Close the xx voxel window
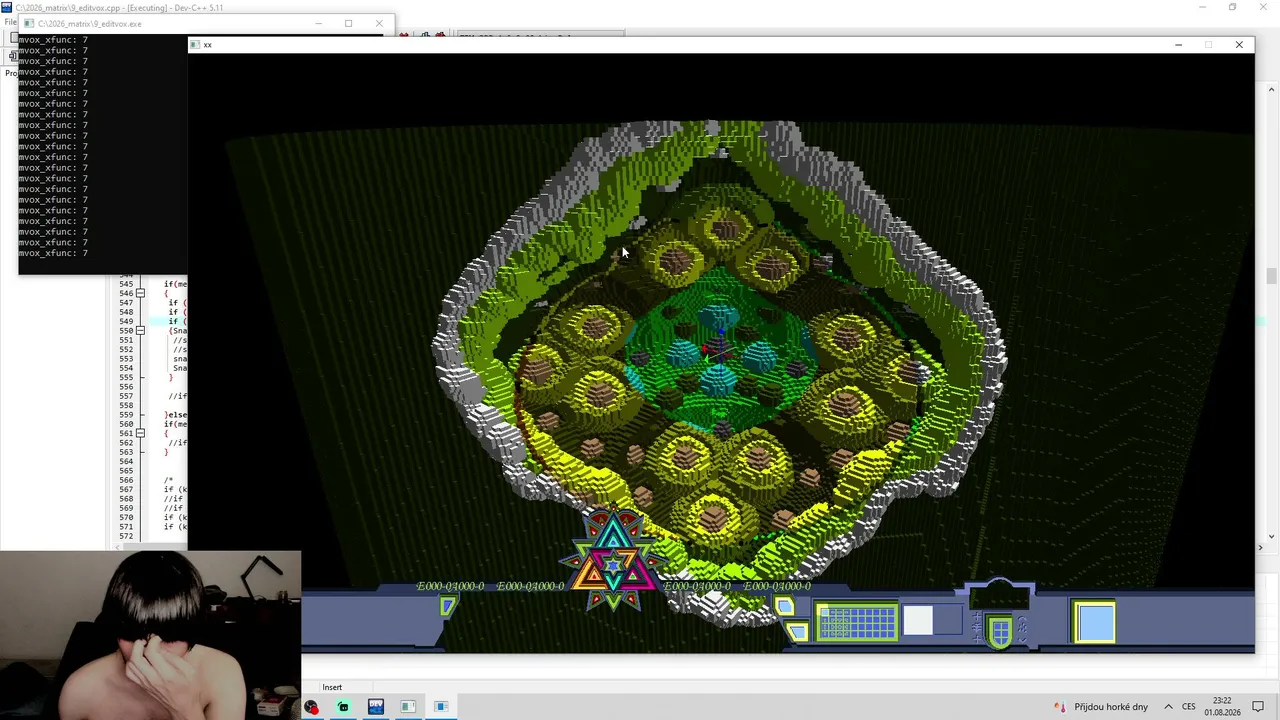This screenshot has width=1280, height=720. click(1239, 45)
